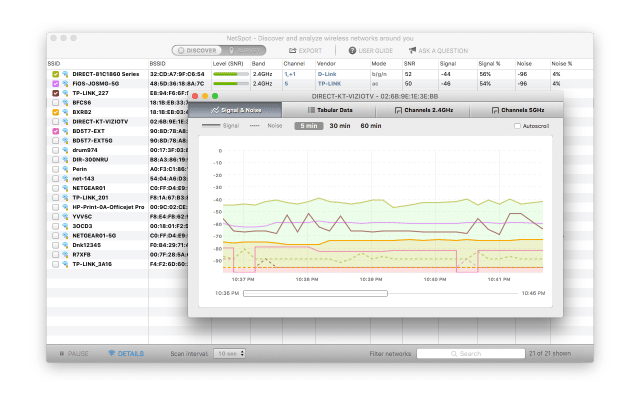Click signal level bar for FiOS-JOSM0-5G
This screenshot has height=400, width=640.
[231, 84]
